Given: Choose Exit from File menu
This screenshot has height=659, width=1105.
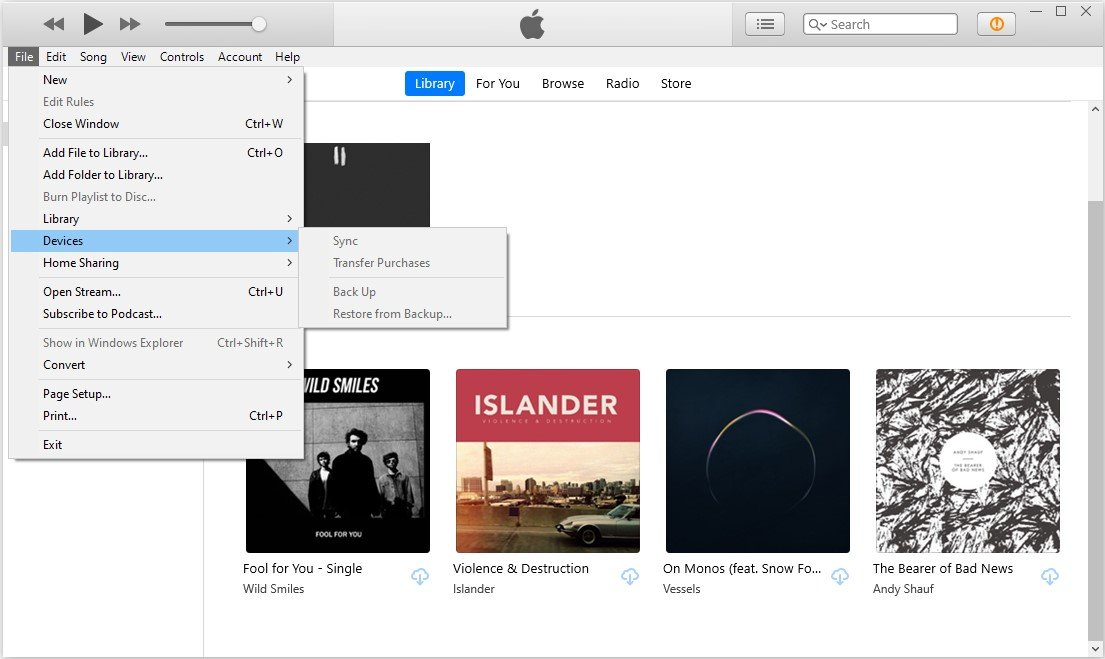Looking at the screenshot, I should 156,444.
